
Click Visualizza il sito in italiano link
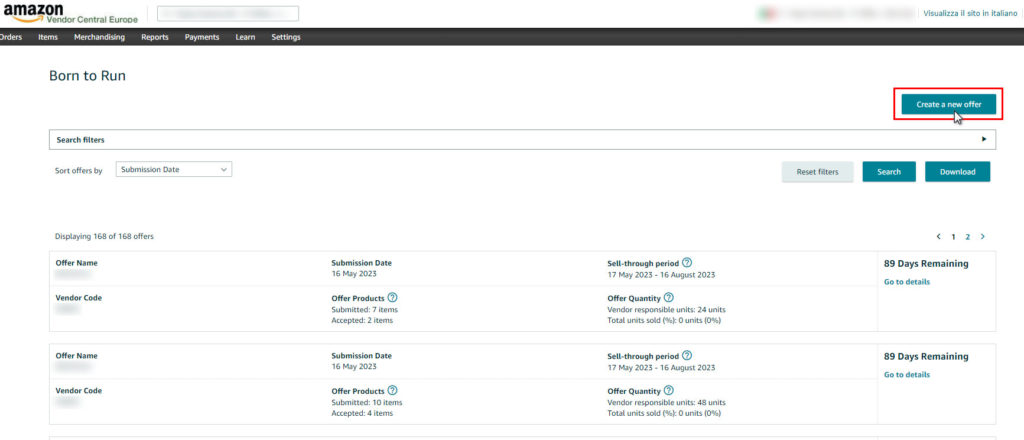970,14
